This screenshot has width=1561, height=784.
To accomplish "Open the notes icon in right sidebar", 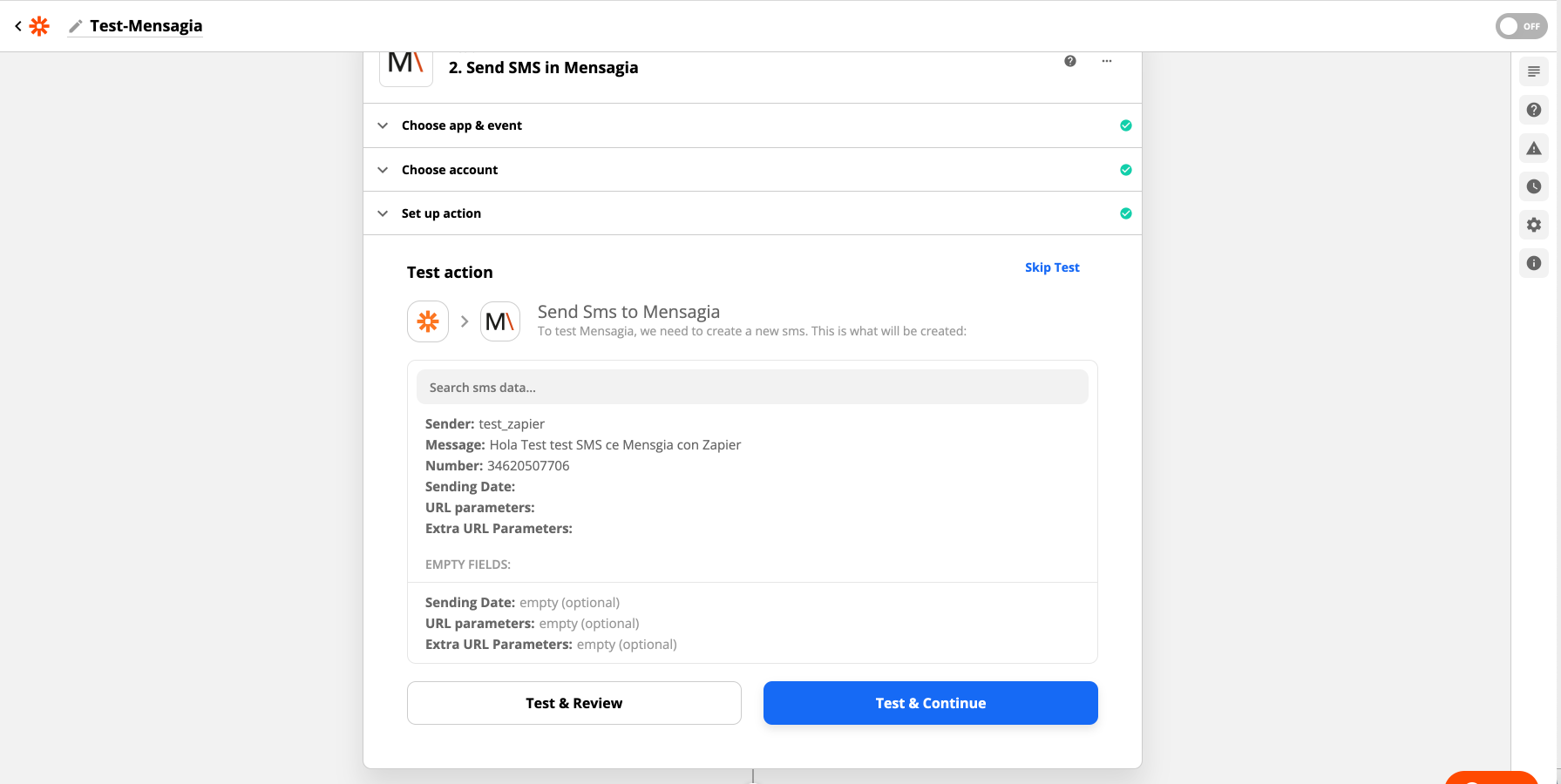I will click(1533, 71).
